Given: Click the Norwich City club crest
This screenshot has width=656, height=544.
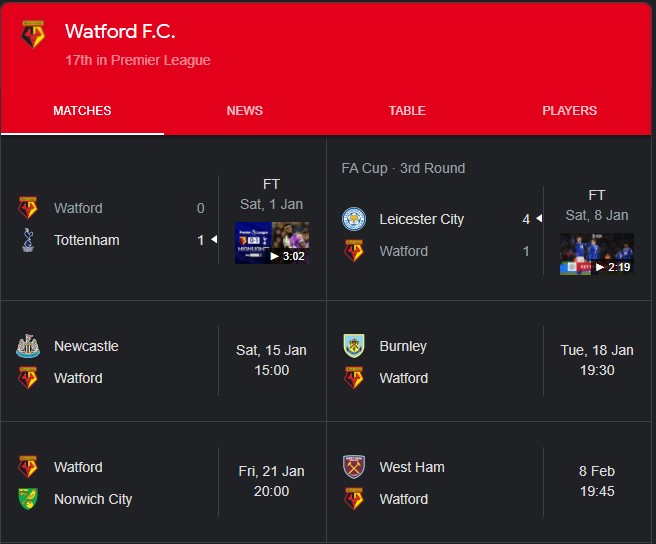Looking at the screenshot, I should (28, 499).
